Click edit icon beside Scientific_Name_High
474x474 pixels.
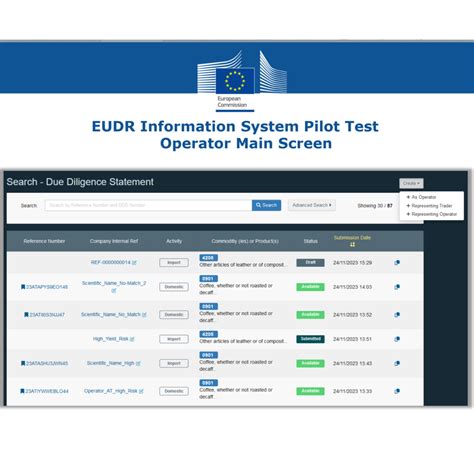[138, 363]
